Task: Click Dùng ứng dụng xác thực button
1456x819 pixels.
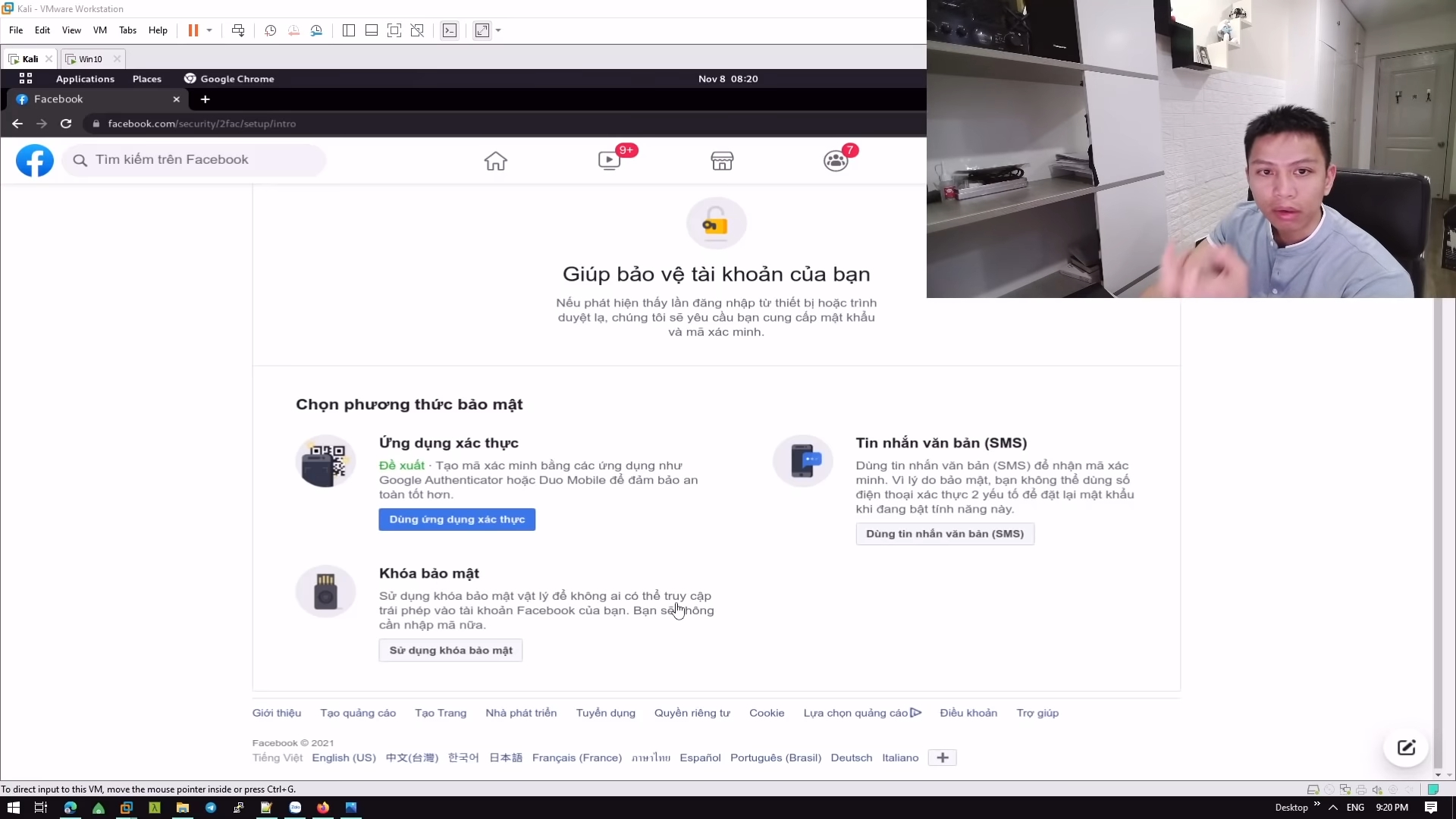Action: 457,519
